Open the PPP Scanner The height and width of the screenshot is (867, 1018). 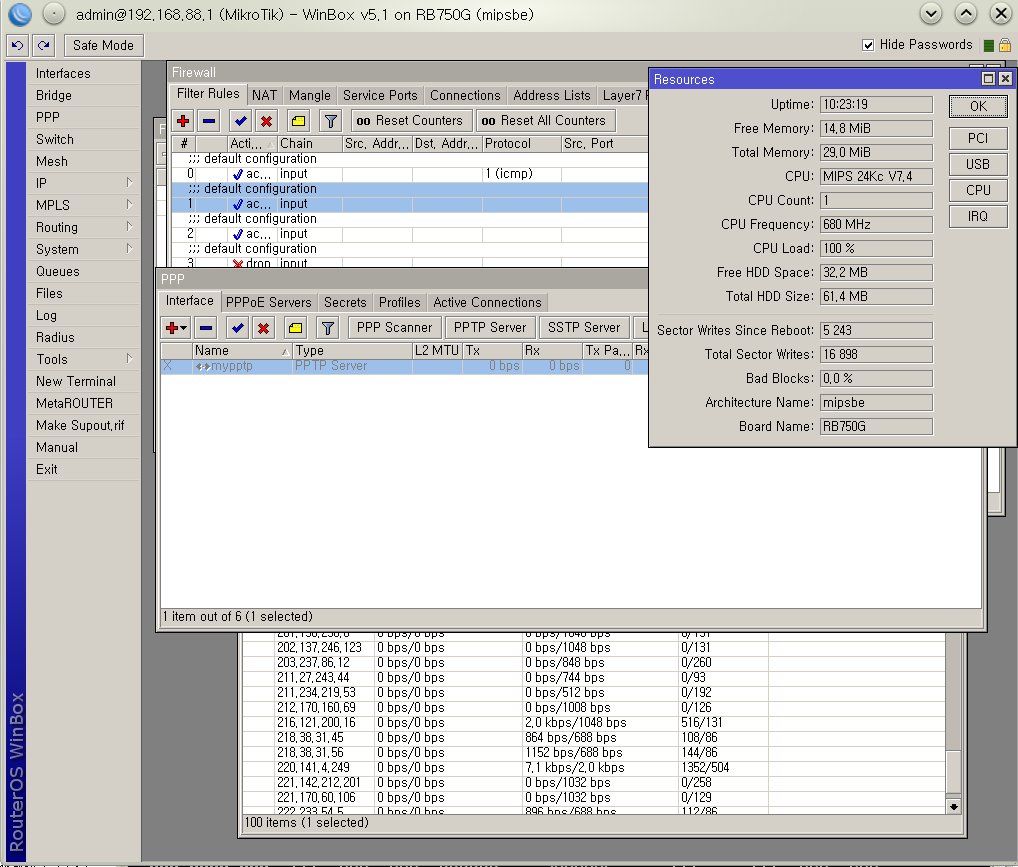click(395, 328)
